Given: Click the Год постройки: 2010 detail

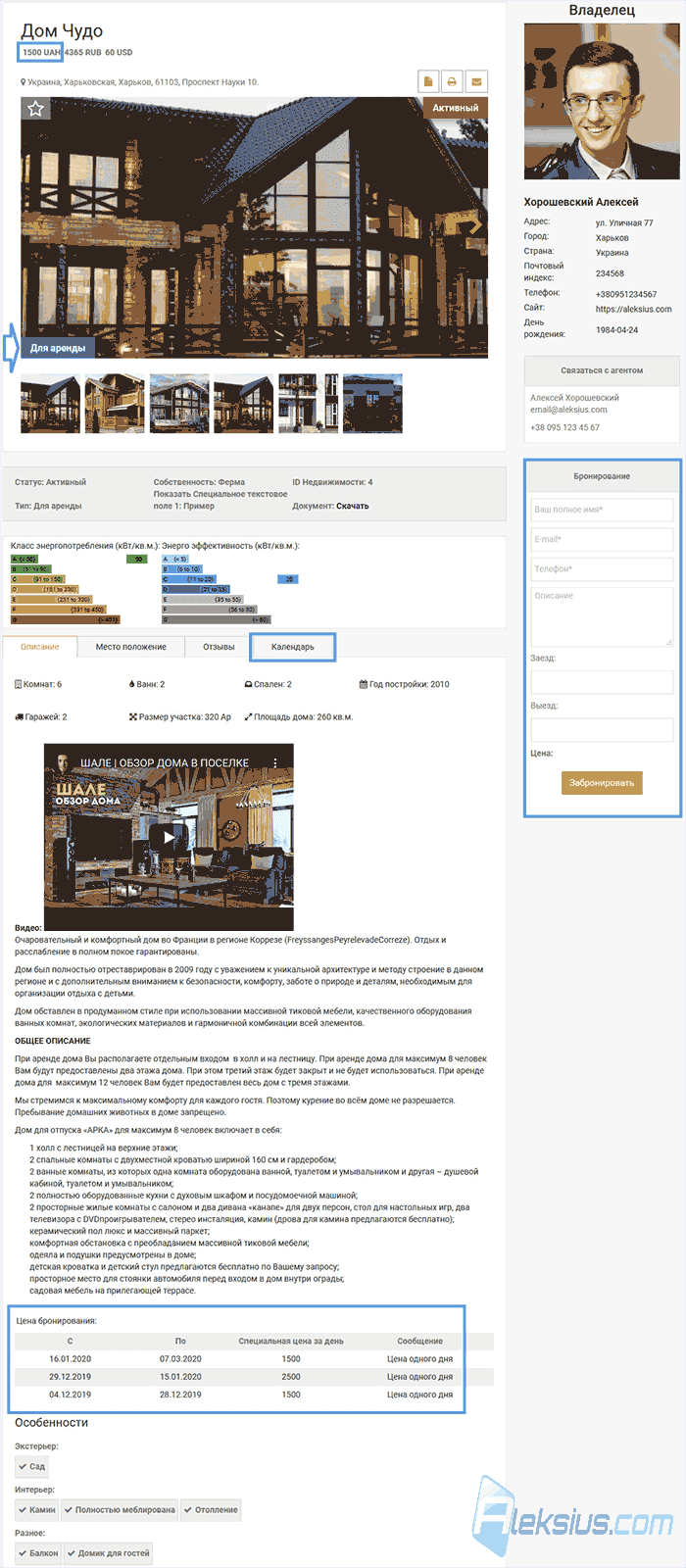Looking at the screenshot, I should pos(404,684).
